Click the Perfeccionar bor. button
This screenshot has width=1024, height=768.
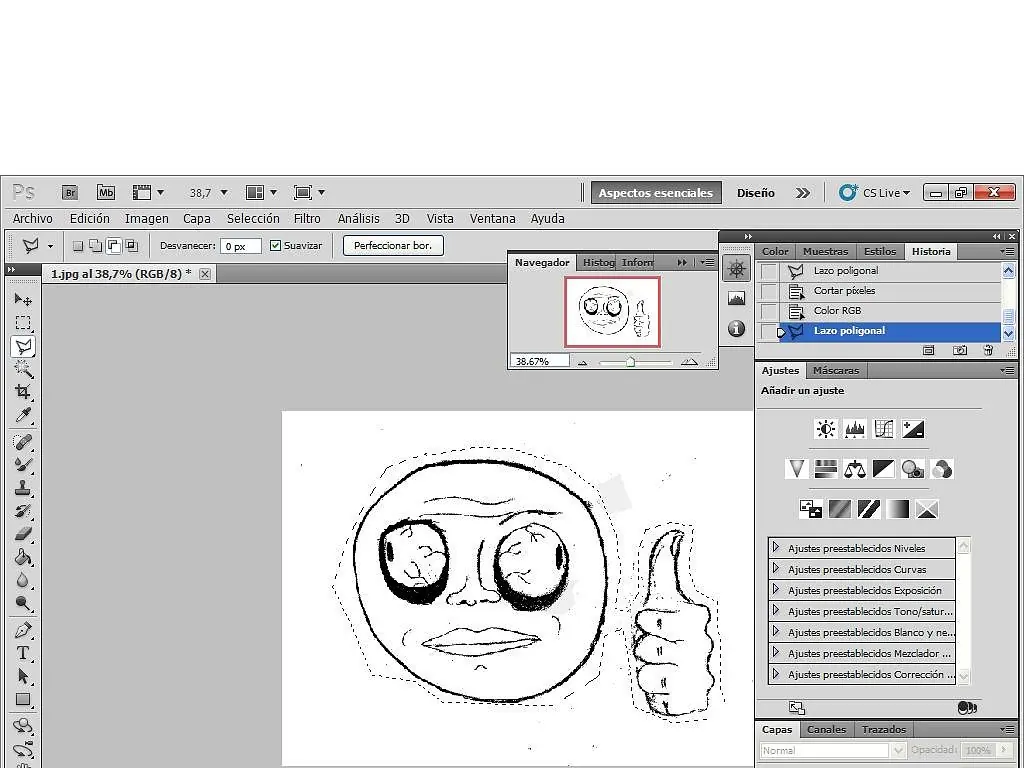393,246
